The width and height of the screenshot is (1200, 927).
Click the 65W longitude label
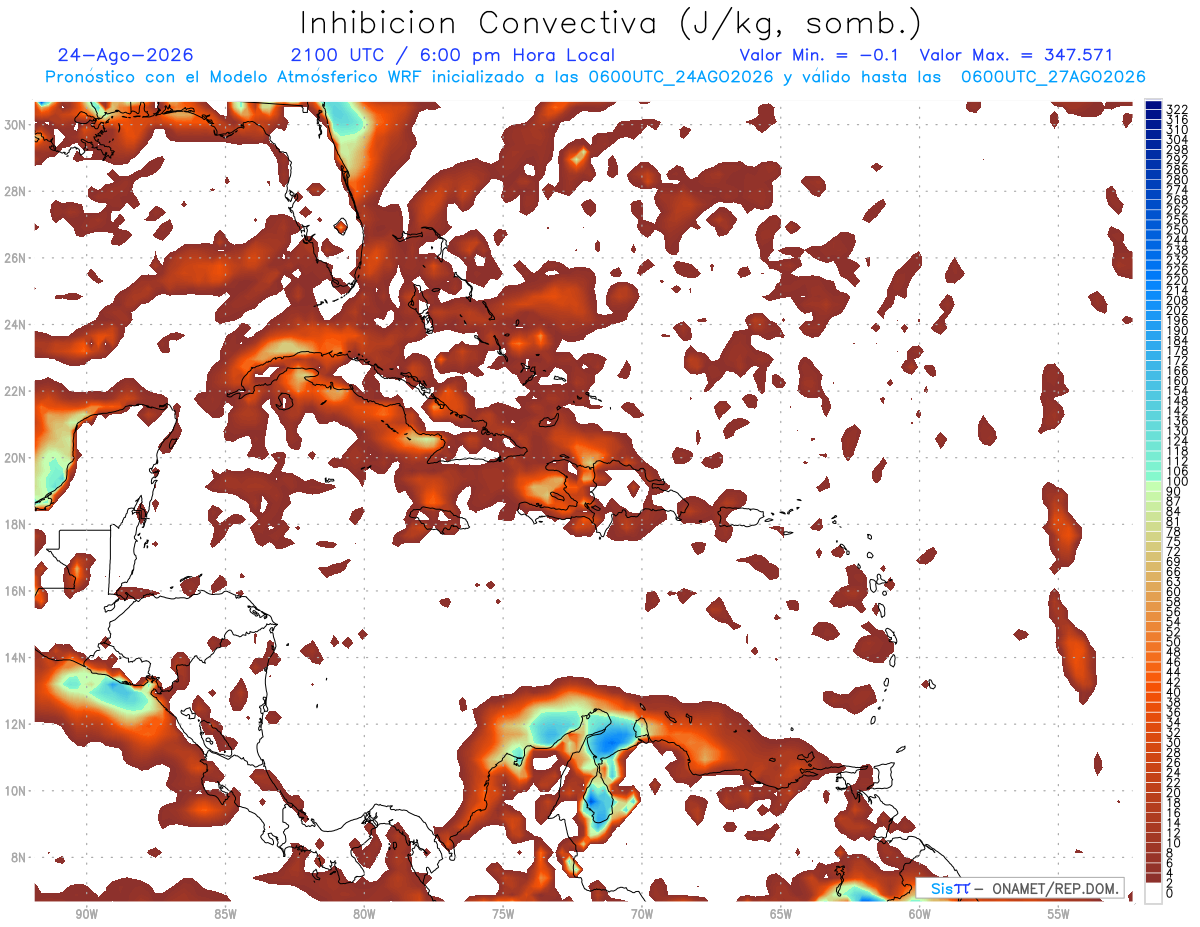(781, 914)
